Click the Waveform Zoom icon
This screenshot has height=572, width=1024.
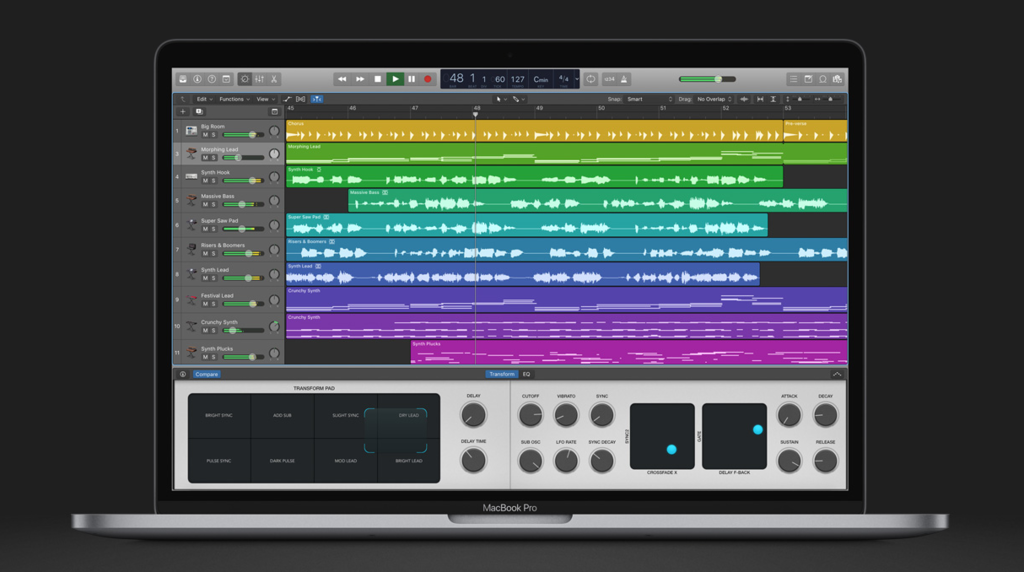pyautogui.click(x=744, y=99)
